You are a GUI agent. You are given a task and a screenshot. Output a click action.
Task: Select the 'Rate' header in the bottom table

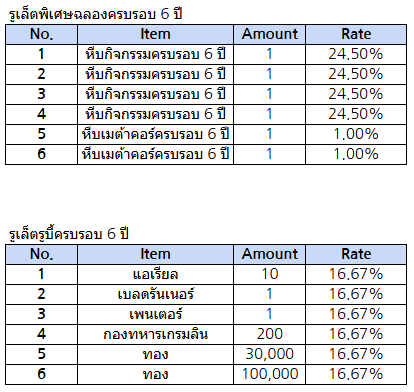[x=356, y=254]
